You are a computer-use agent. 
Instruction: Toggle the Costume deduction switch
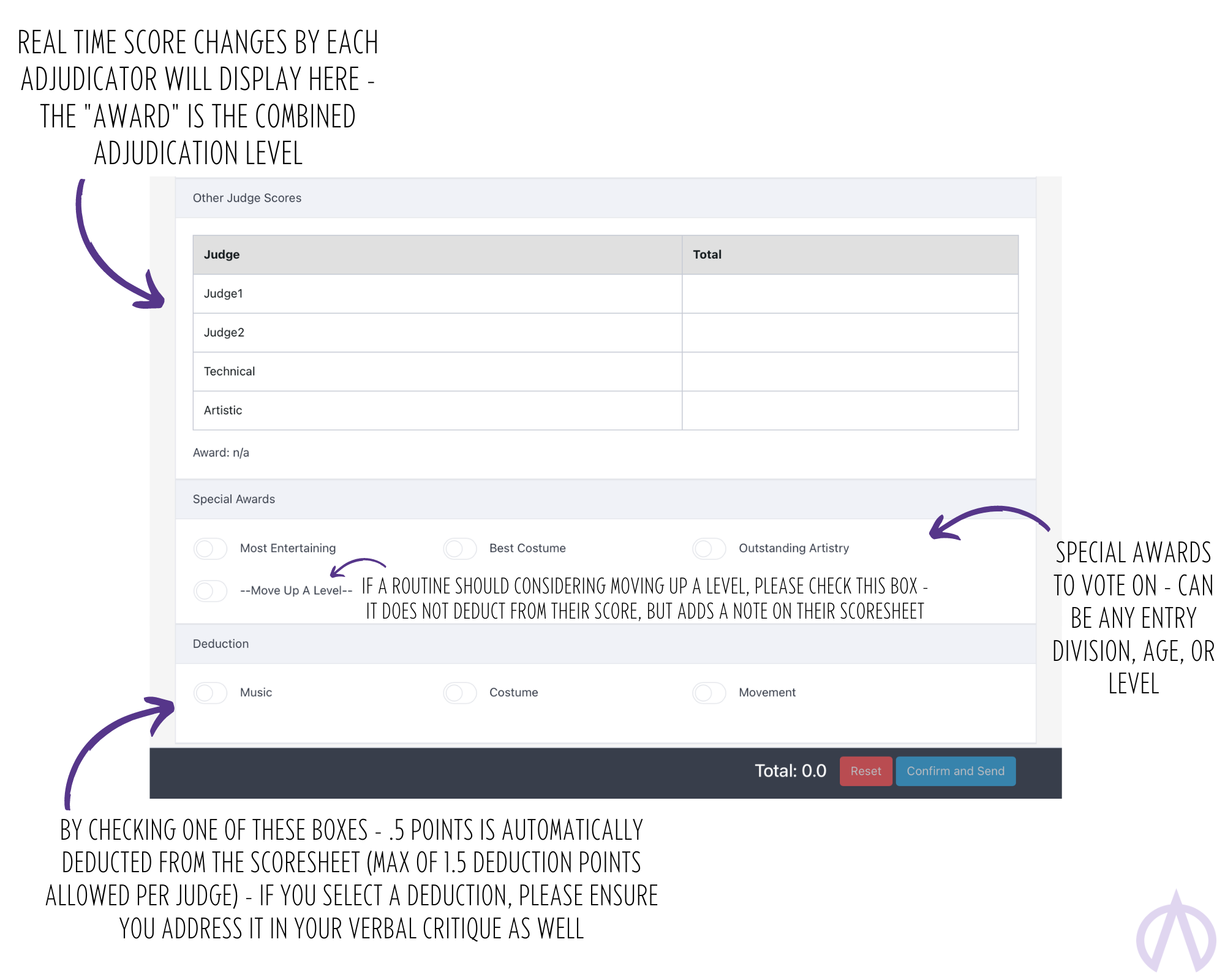(x=460, y=693)
